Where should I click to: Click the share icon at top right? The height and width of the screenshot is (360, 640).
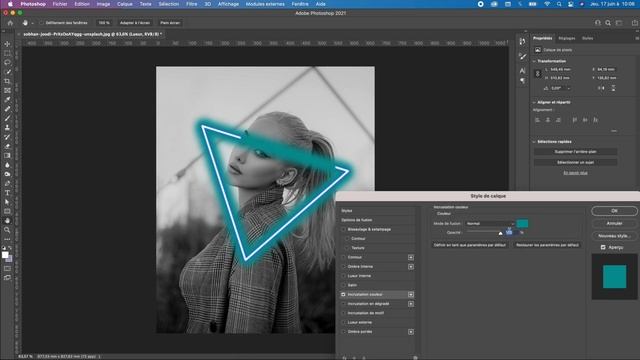pos(635,23)
